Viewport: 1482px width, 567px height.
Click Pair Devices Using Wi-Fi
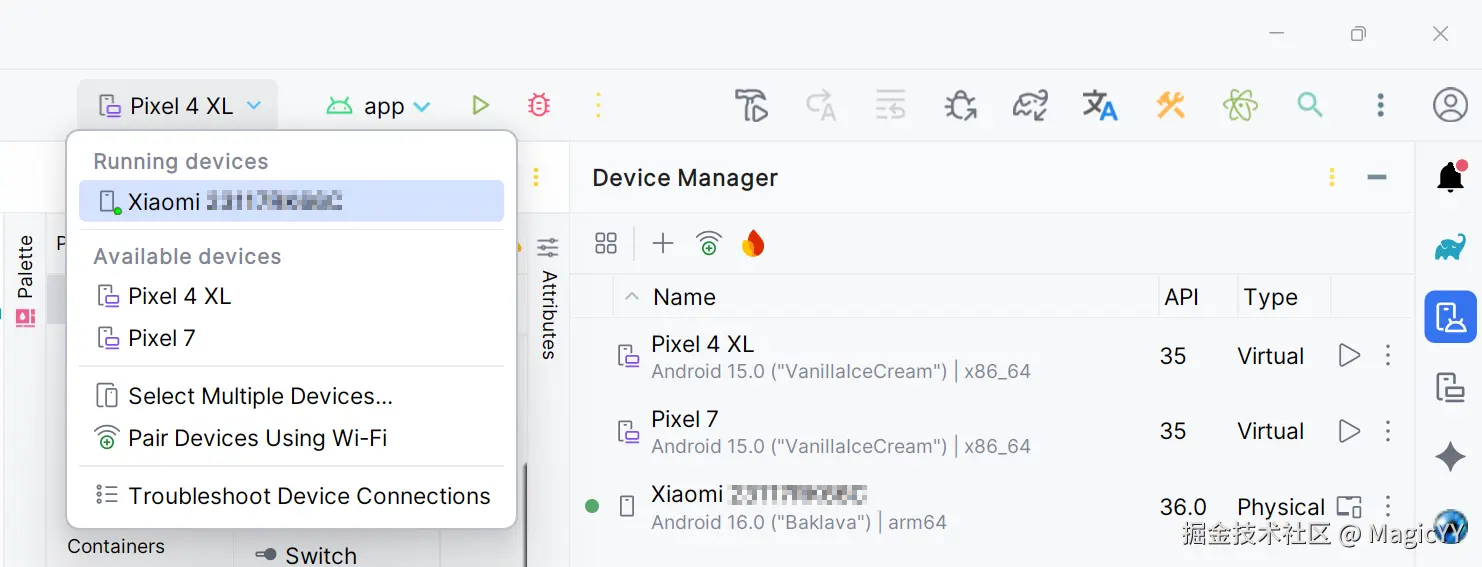click(x=257, y=438)
